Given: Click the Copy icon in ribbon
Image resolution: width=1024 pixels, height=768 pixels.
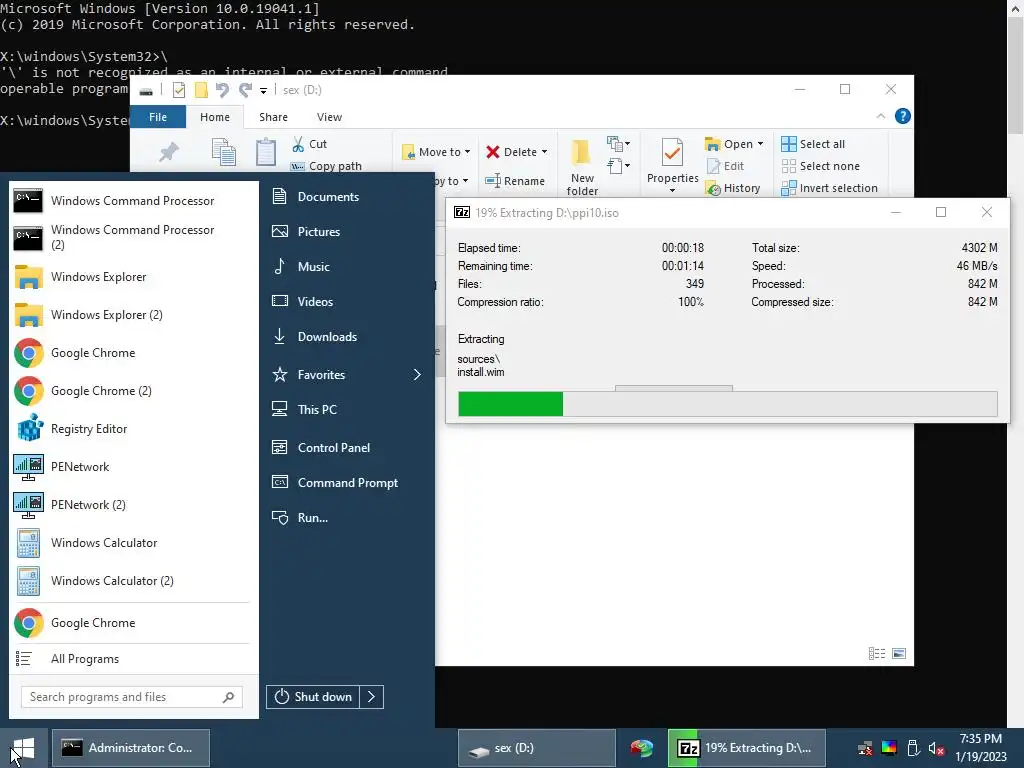Looking at the screenshot, I should point(223,152).
